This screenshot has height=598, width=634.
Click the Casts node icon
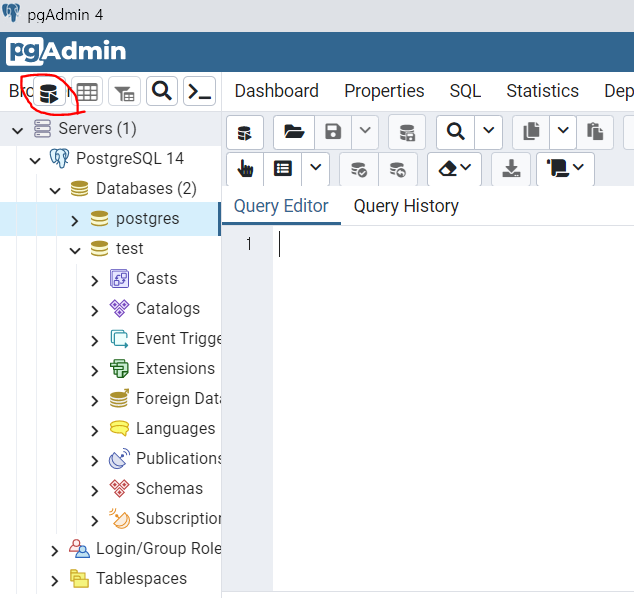pos(119,279)
